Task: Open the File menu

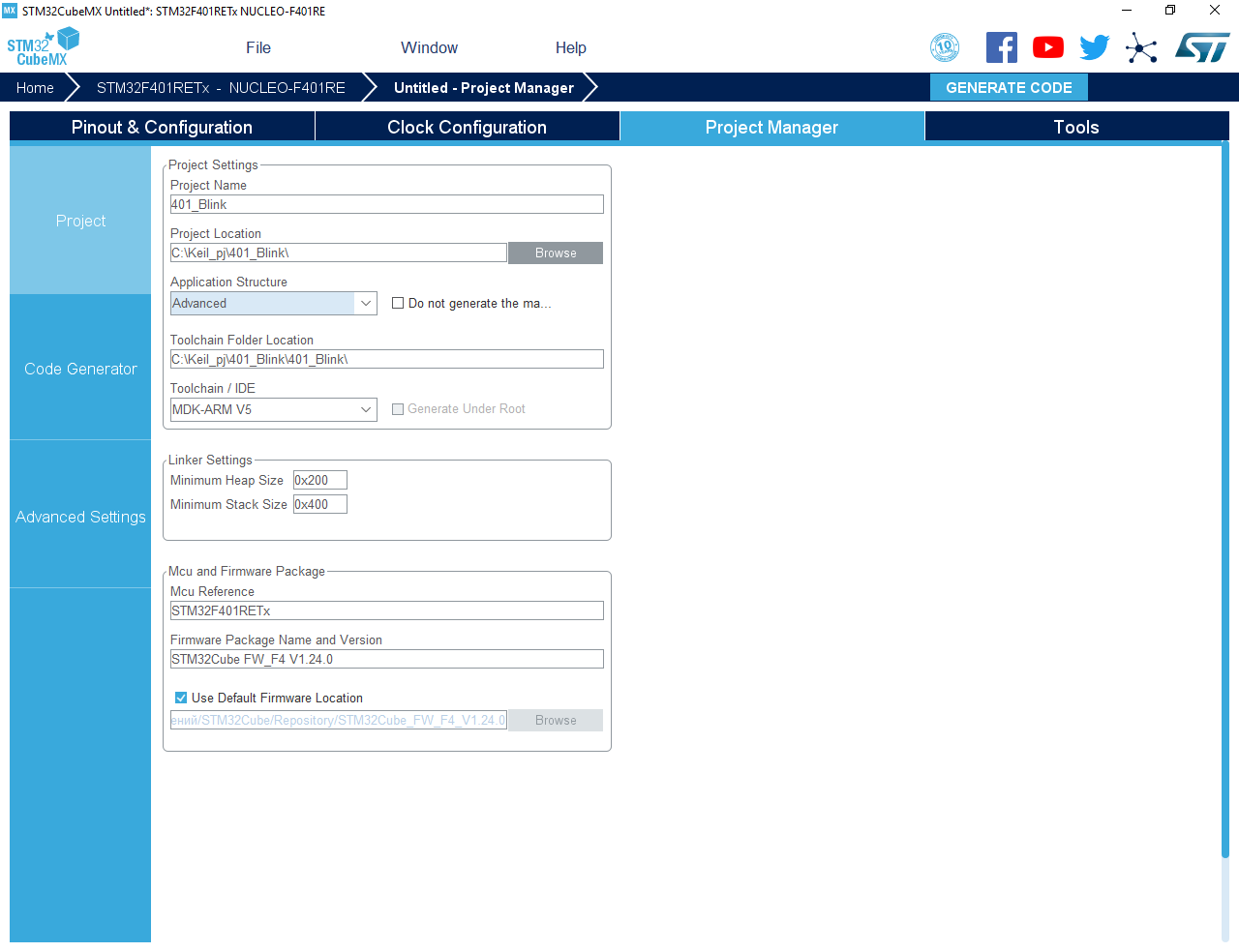Action: point(258,47)
